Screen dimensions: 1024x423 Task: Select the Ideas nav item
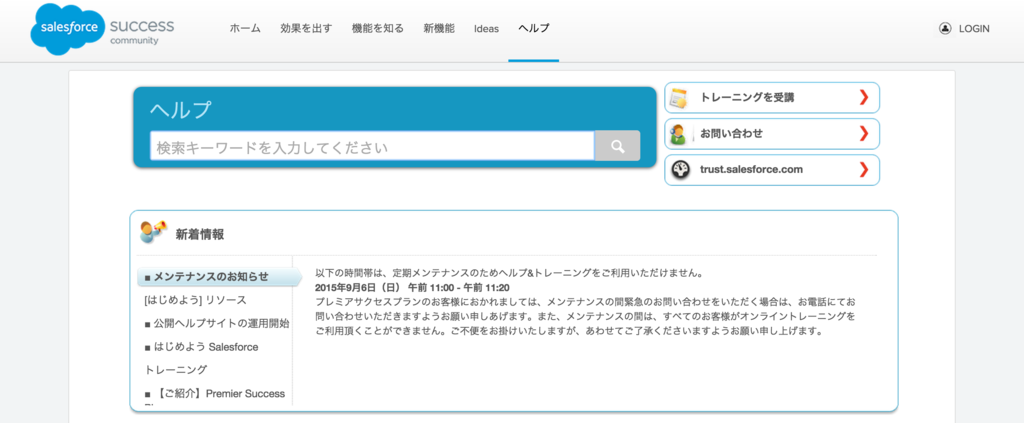pyautogui.click(x=487, y=29)
